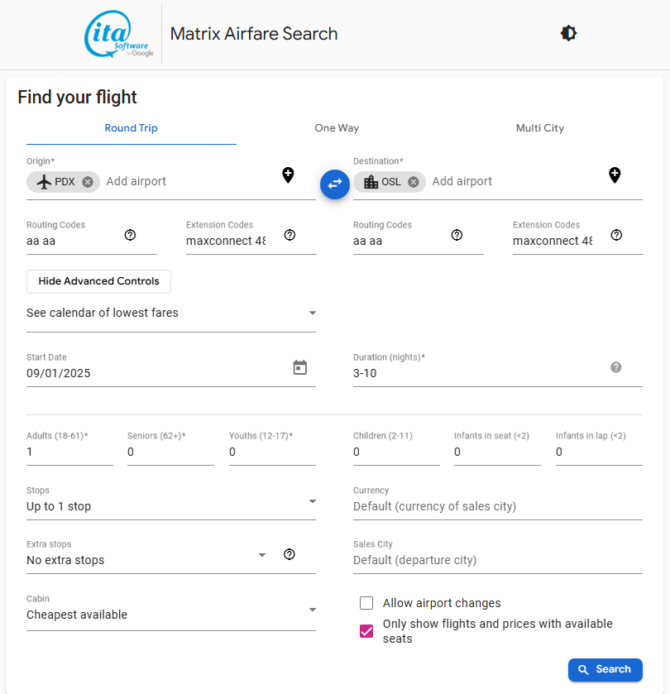Image resolution: width=670 pixels, height=694 pixels.
Task: Click Hide Advanced Controls button
Action: (99, 281)
